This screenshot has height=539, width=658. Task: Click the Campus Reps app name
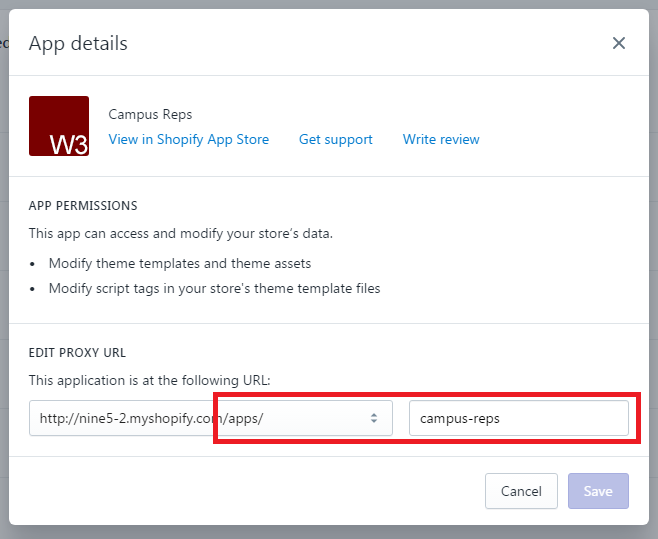[x=150, y=115]
